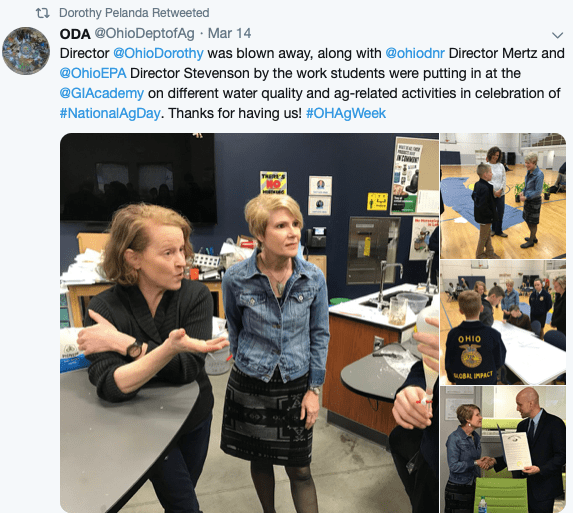Open the @ohiodnr mention link
Image resolution: width=573 pixels, height=513 pixels.
pos(415,53)
